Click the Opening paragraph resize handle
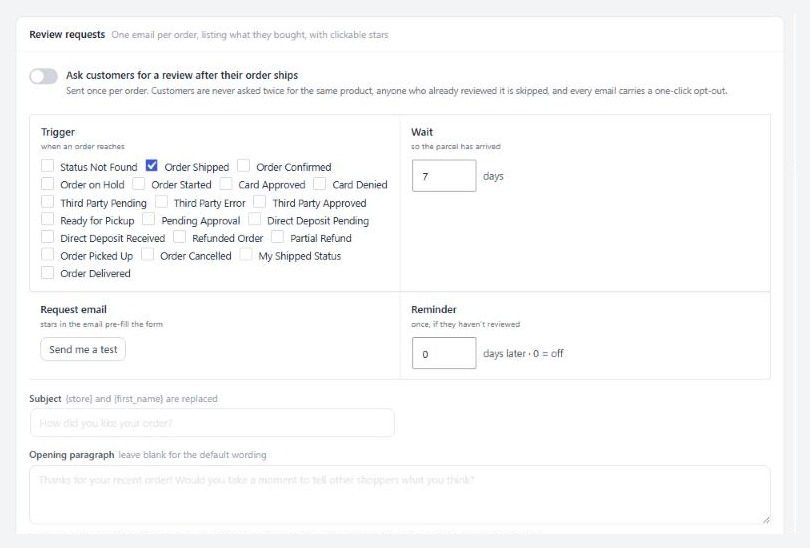The image size is (810, 548). [x=766, y=520]
